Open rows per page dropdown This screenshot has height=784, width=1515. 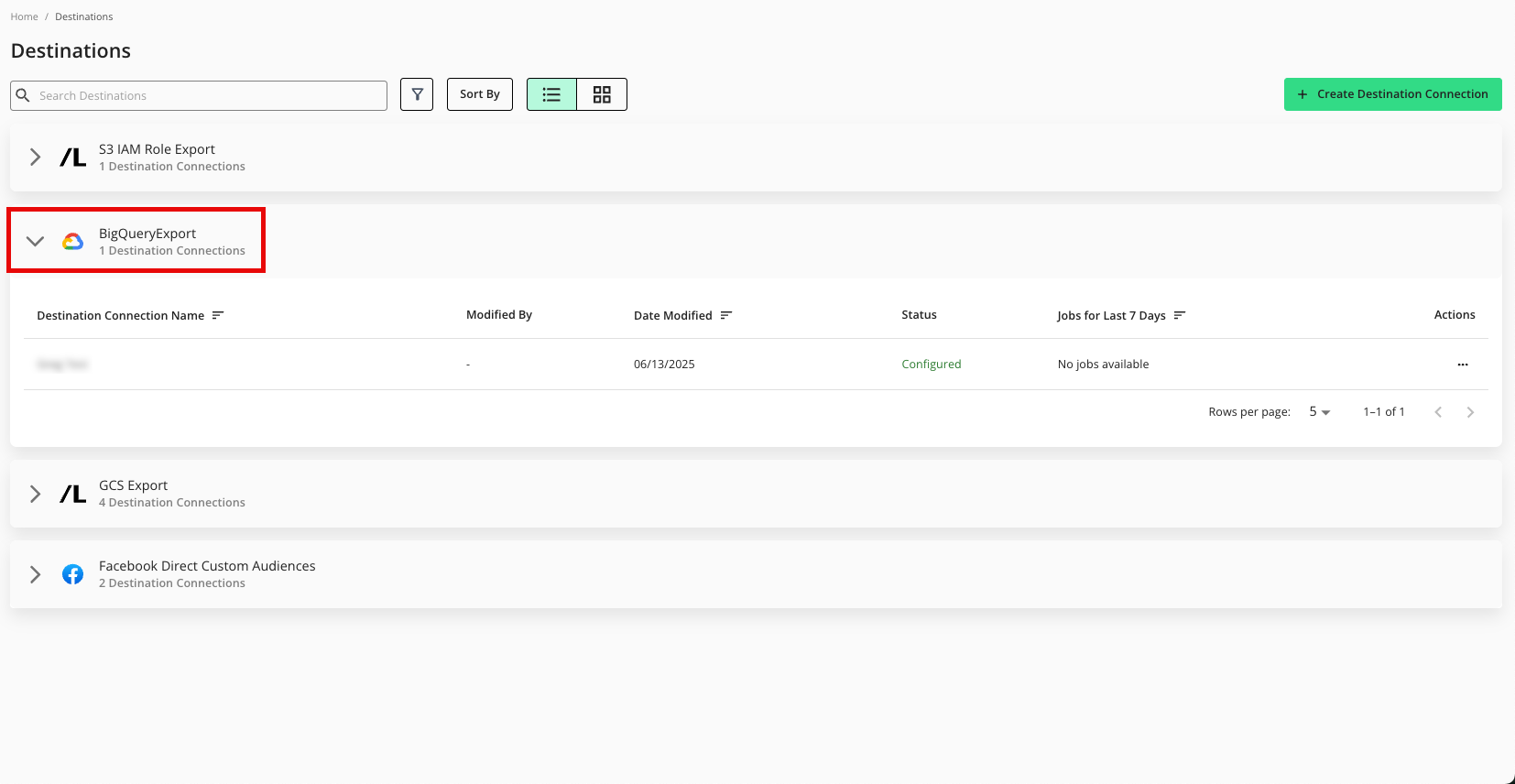click(1319, 412)
